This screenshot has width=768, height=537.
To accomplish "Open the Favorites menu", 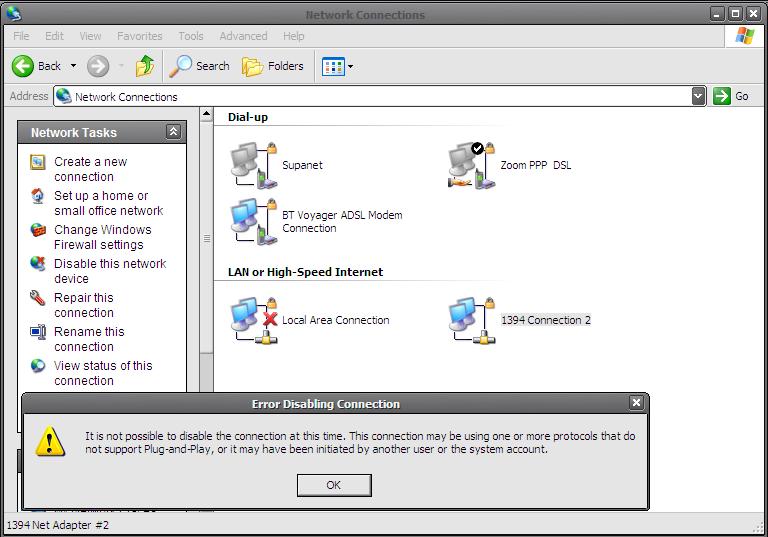I will pyautogui.click(x=140, y=36).
